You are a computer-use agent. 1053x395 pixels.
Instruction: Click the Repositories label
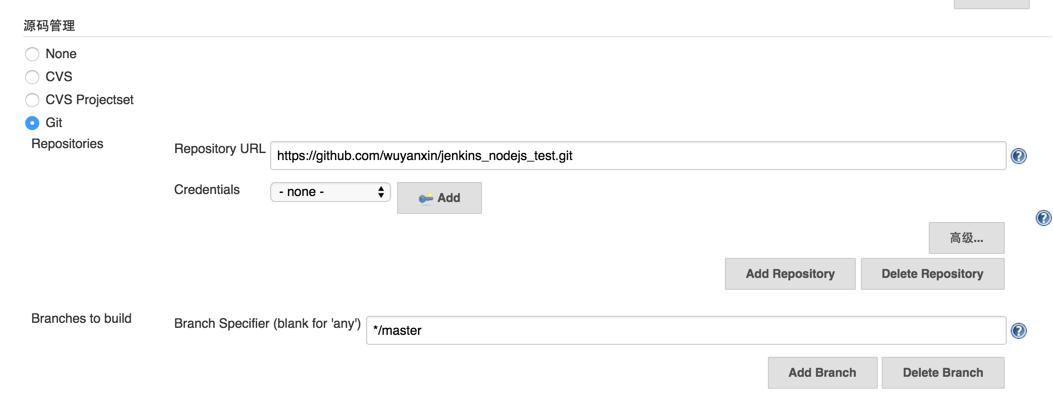(67, 144)
